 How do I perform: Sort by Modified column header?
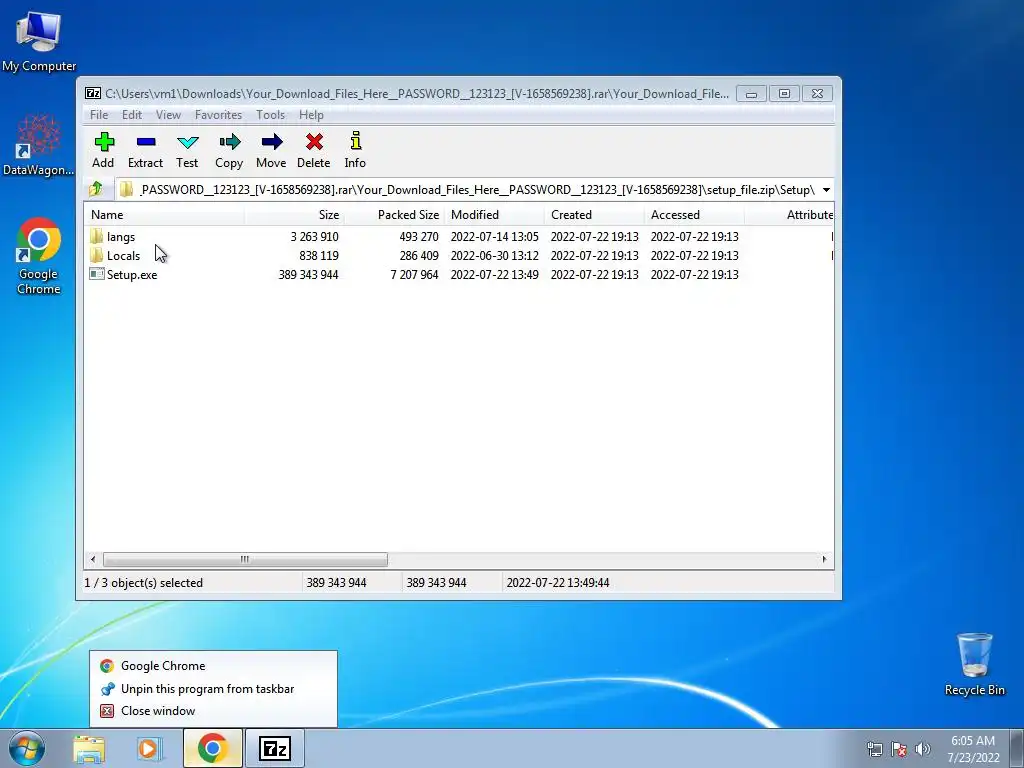pos(494,215)
